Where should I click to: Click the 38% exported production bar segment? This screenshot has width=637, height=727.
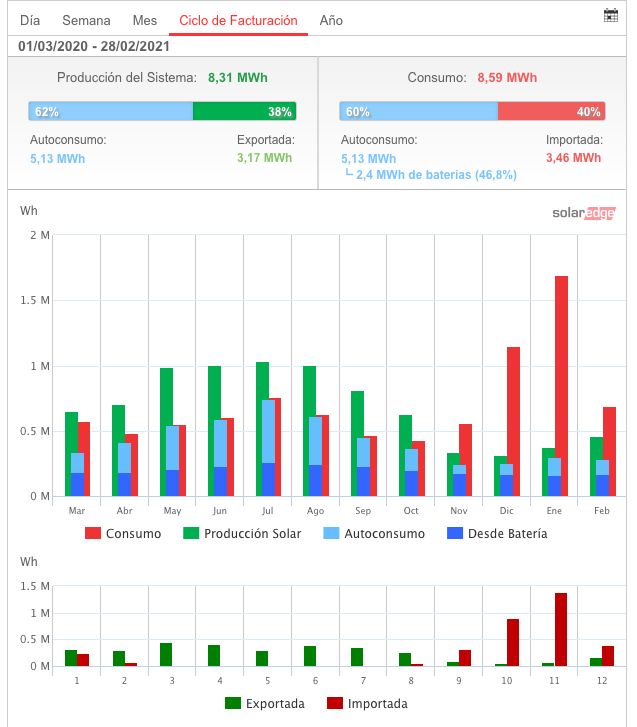pyautogui.click(x=244, y=111)
